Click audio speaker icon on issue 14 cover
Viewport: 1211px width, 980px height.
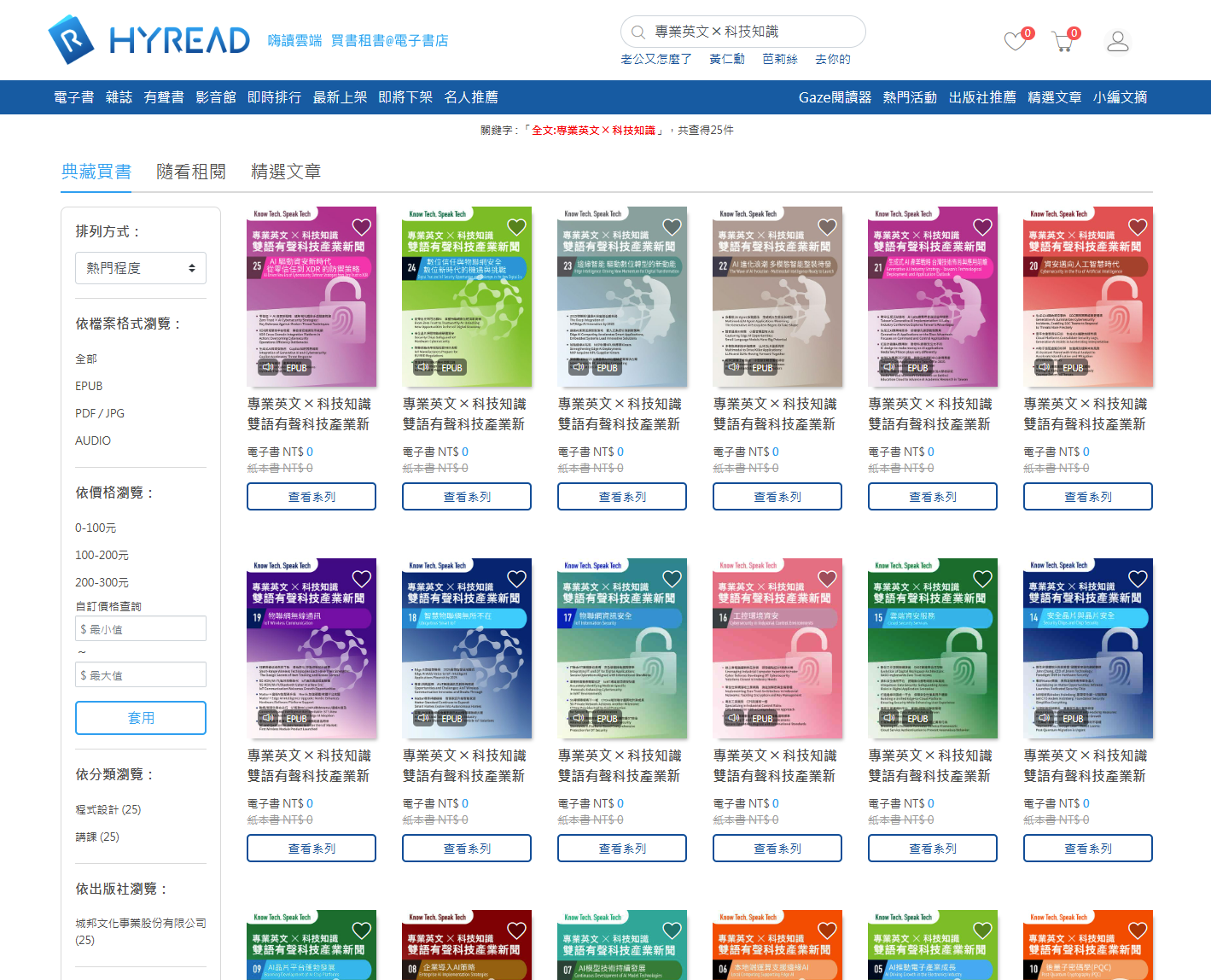(1045, 719)
